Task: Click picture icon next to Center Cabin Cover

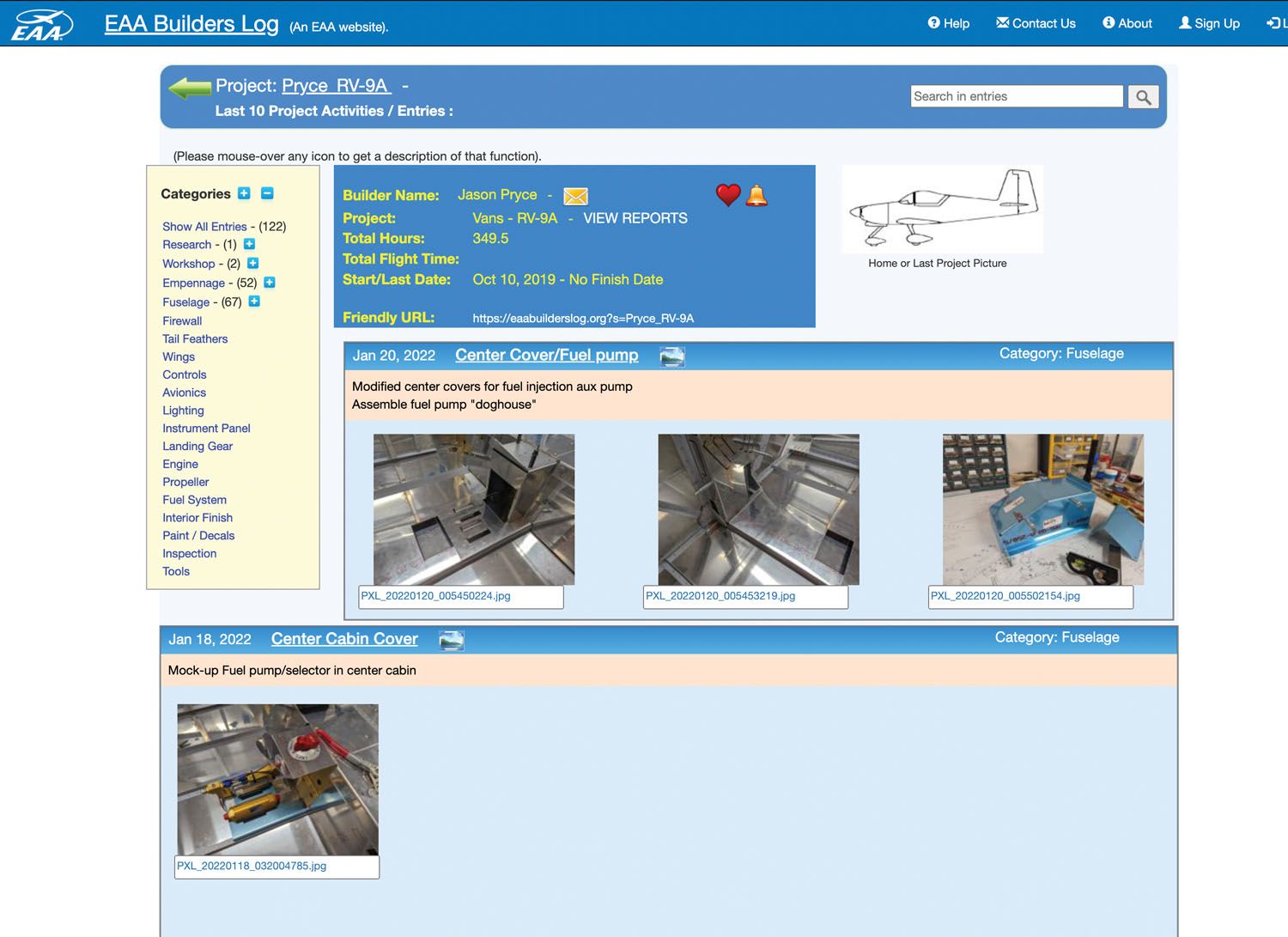Action: [x=452, y=640]
